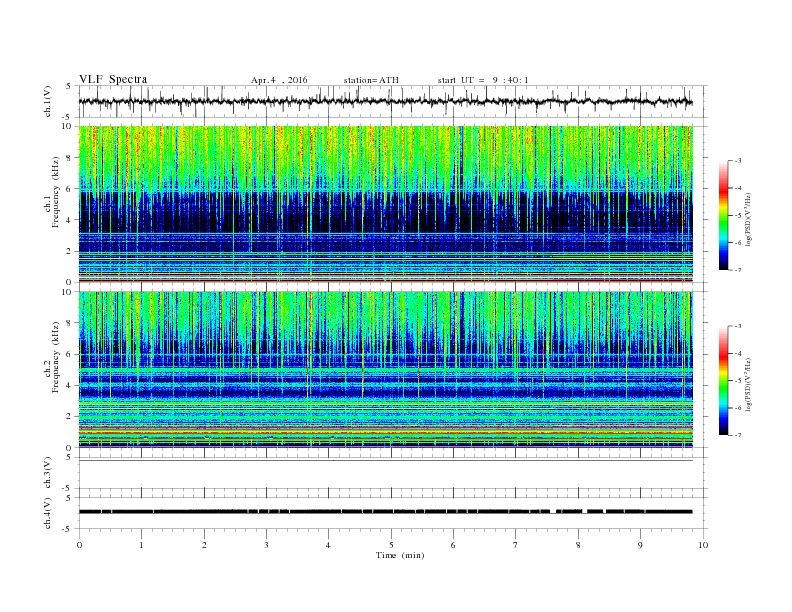Click the time axis tick label '3'
Image resolution: width=792 pixels, height=612 pixels.
pyautogui.click(x=266, y=545)
